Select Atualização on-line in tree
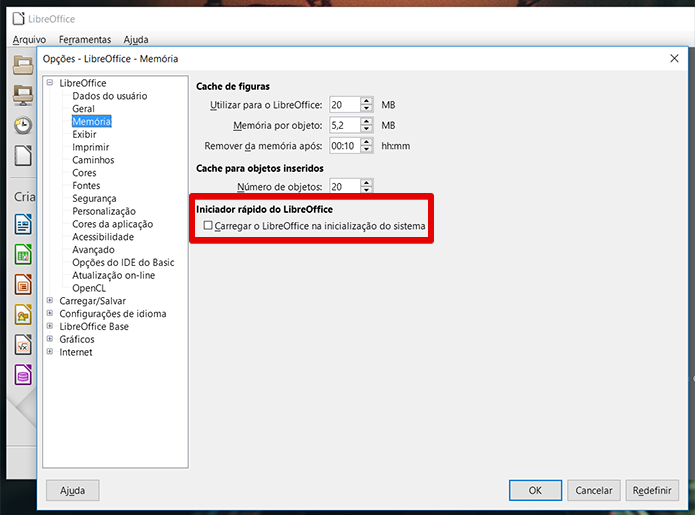This screenshot has width=695, height=515. (x=113, y=276)
